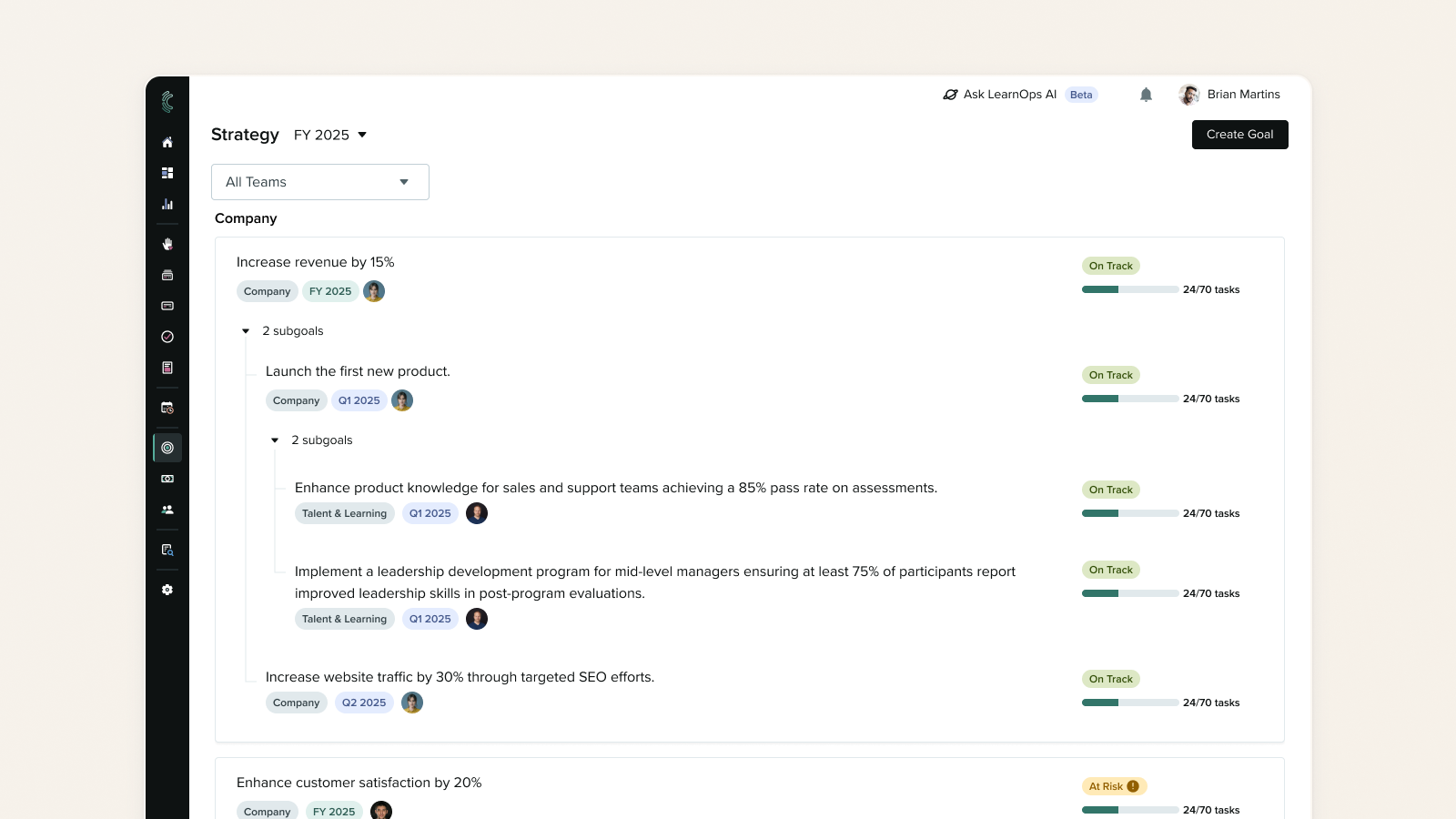The width and height of the screenshot is (1456, 819).
Task: Open the notifications bell
Action: [x=1146, y=95]
